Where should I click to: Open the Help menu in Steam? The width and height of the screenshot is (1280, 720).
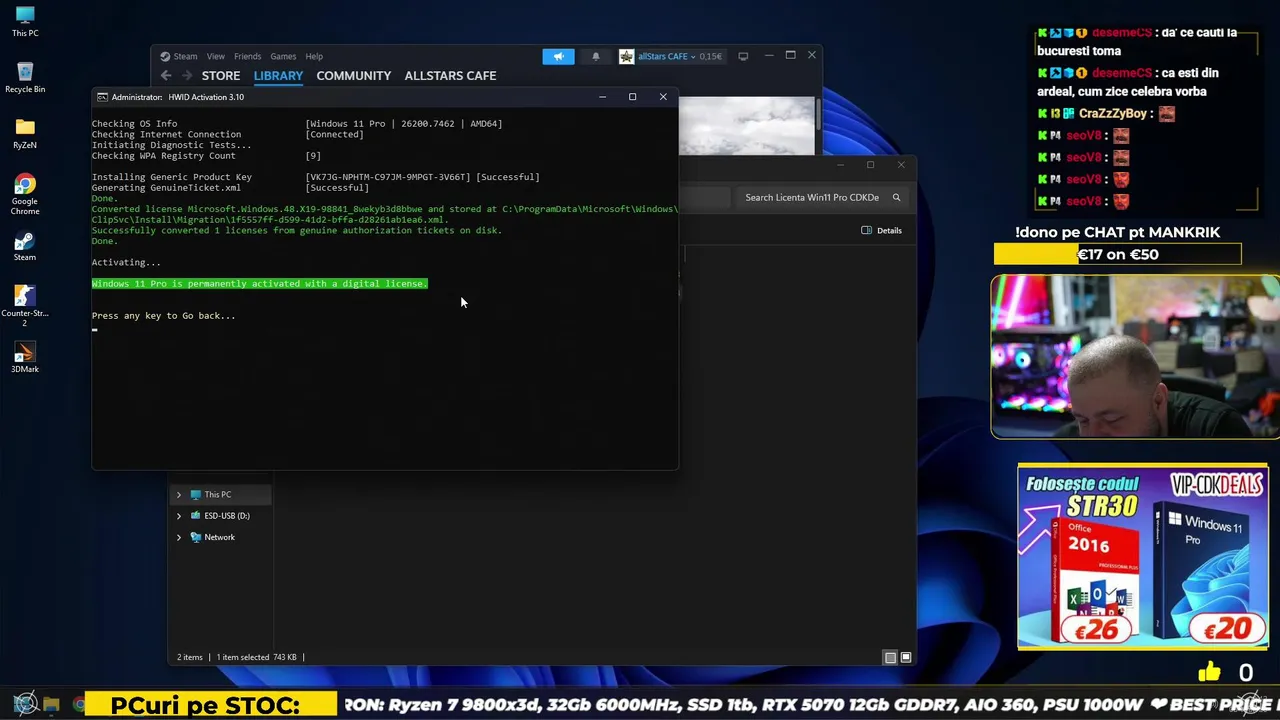314,56
